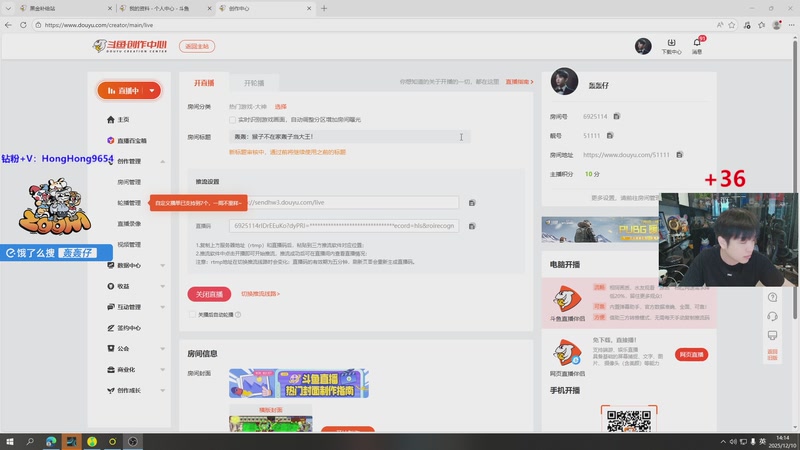Copy the room address douyu.com/51111
Viewport: 800px width, 450px height.
(679, 155)
